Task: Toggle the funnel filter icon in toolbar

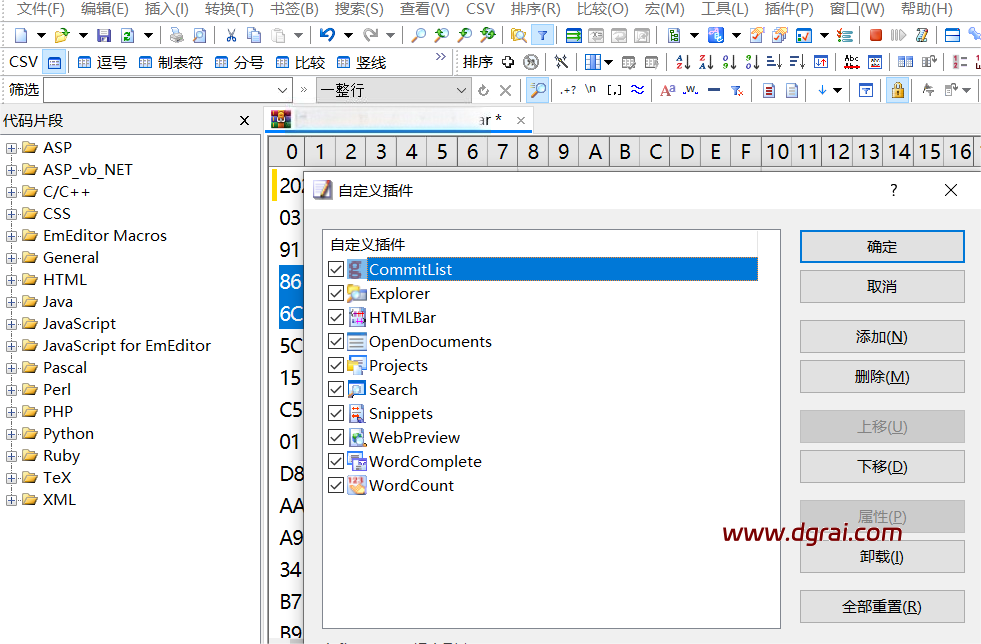Action: 542,35
